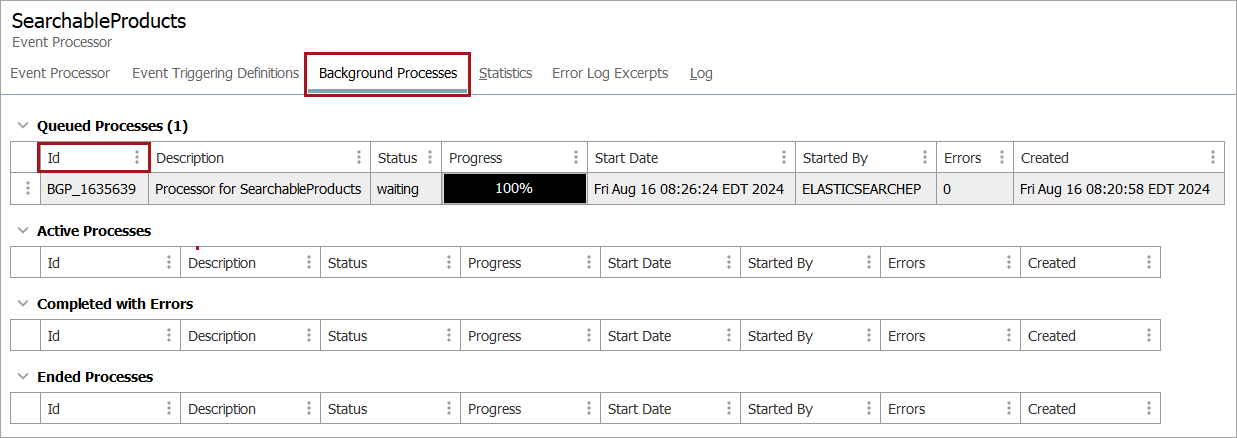Open Status column menu in Queued Processes
Screen dimensions: 1237x438
[430, 158]
